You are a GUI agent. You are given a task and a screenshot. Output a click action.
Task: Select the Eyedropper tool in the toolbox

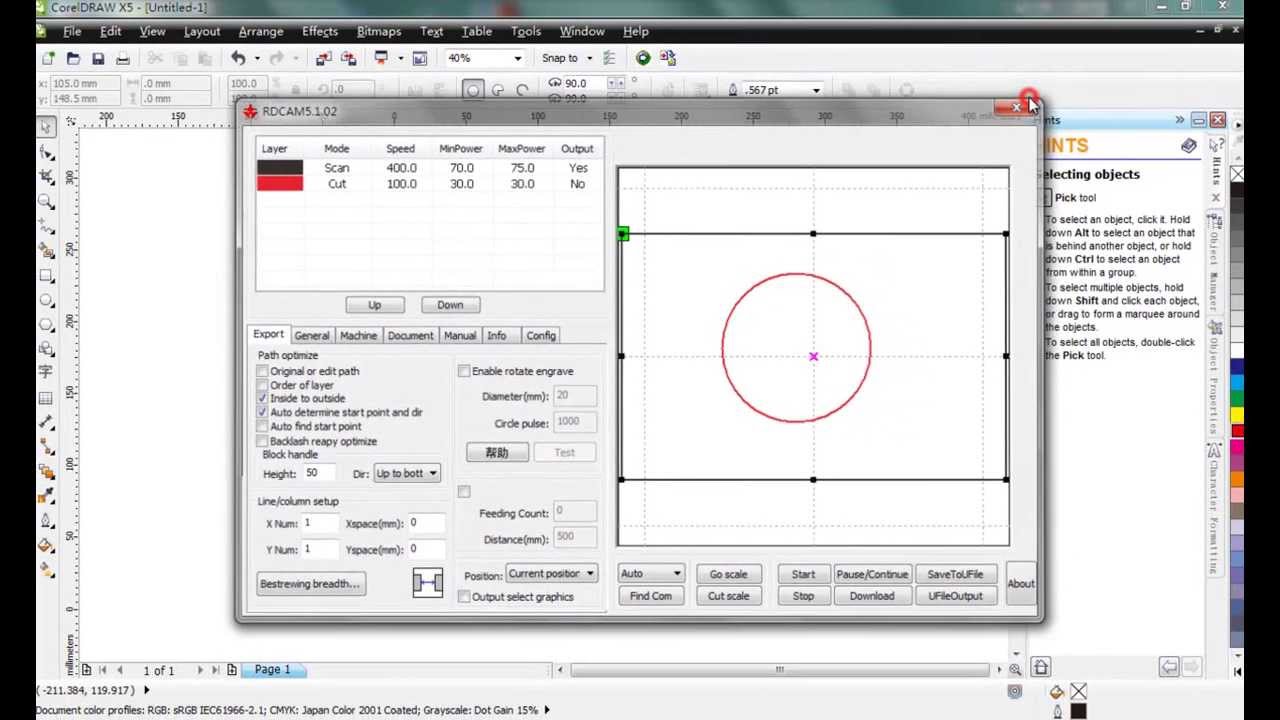coord(47,496)
